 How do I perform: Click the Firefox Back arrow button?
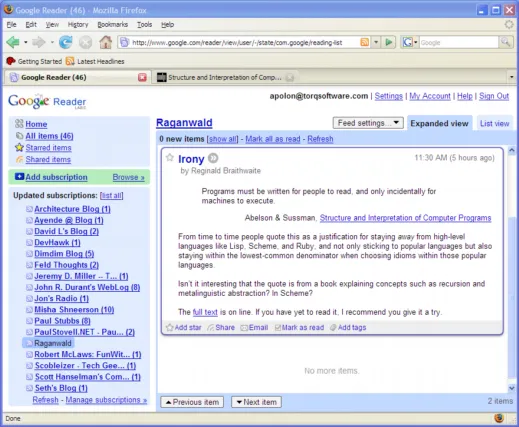(x=13, y=42)
